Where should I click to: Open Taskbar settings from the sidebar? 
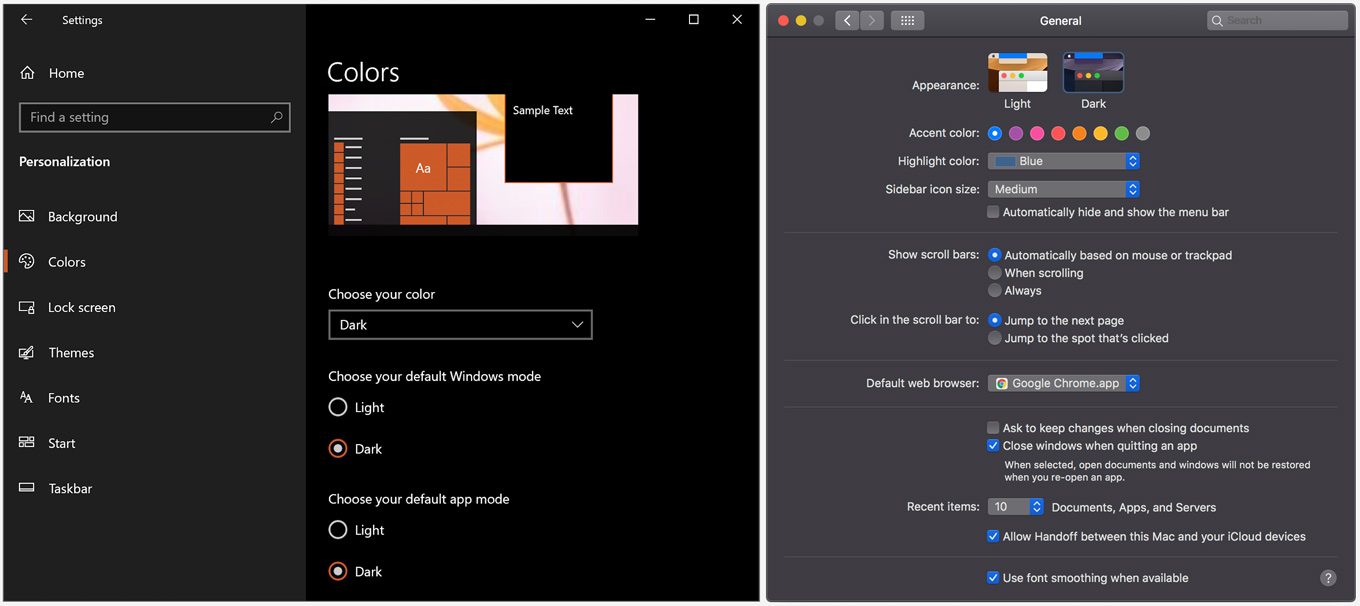(69, 488)
